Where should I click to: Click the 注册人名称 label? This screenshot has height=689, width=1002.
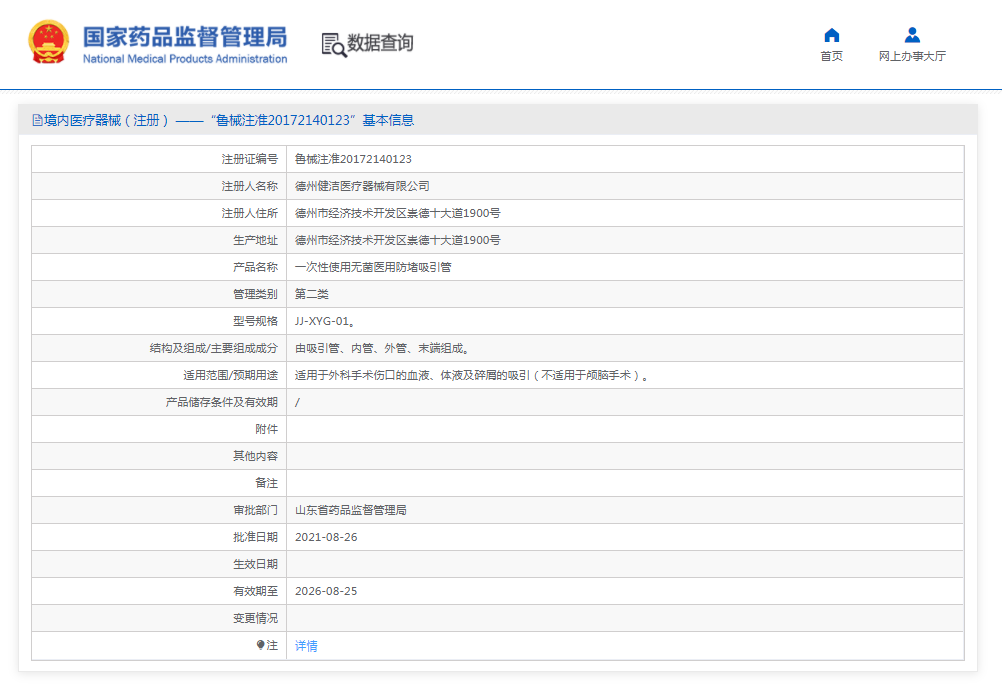[250, 186]
